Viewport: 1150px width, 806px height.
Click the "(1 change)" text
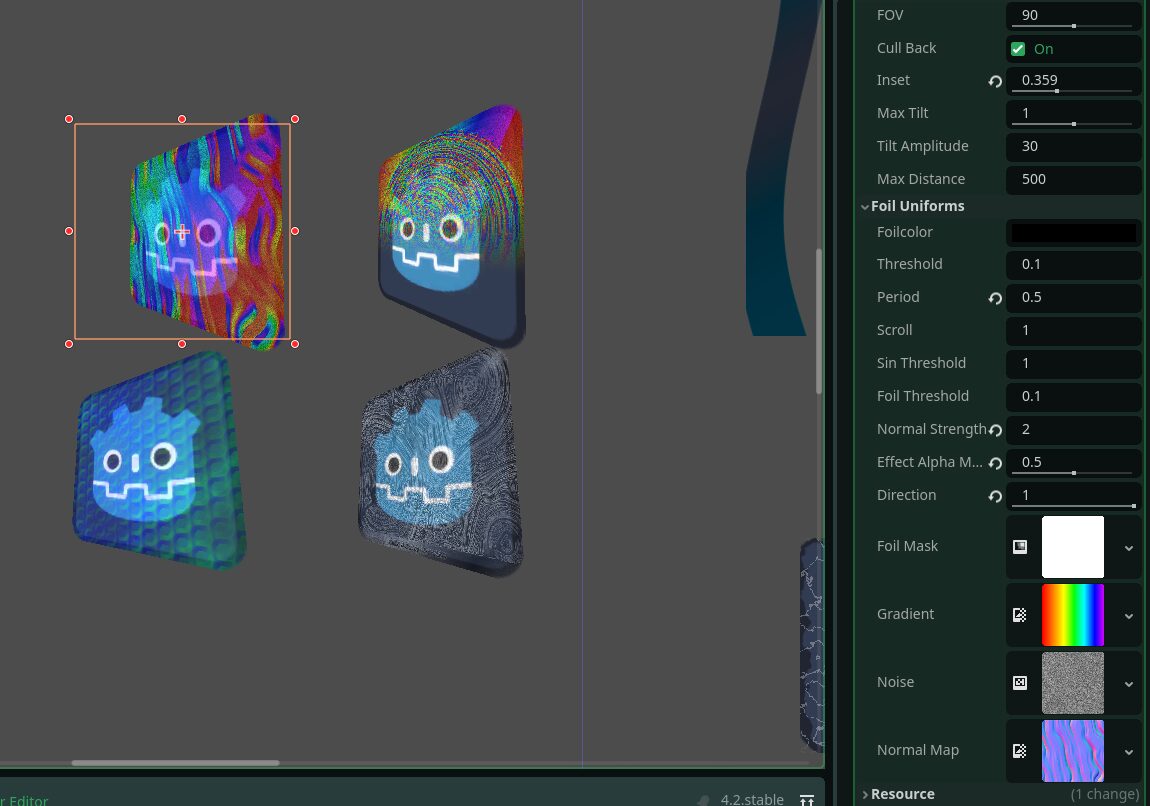tap(1104, 794)
